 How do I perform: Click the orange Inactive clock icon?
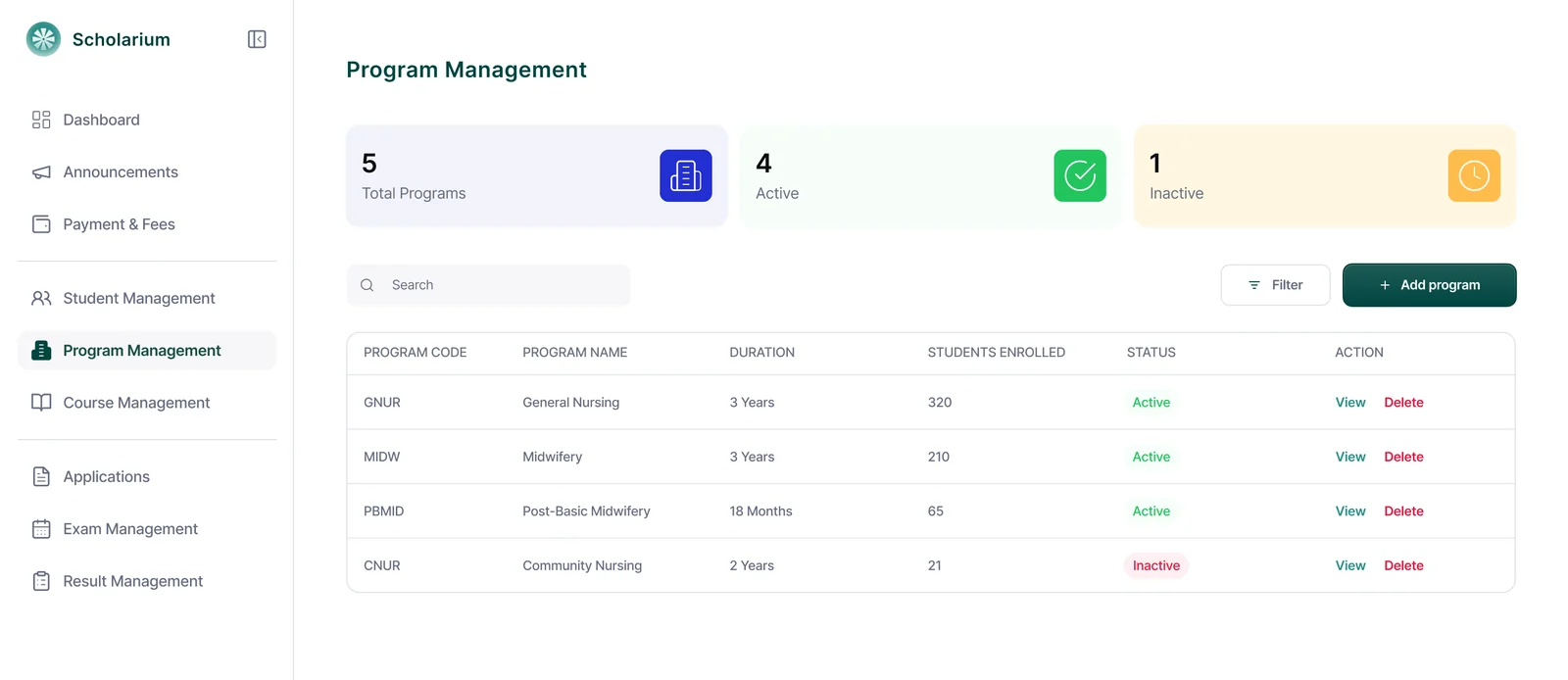1474,175
